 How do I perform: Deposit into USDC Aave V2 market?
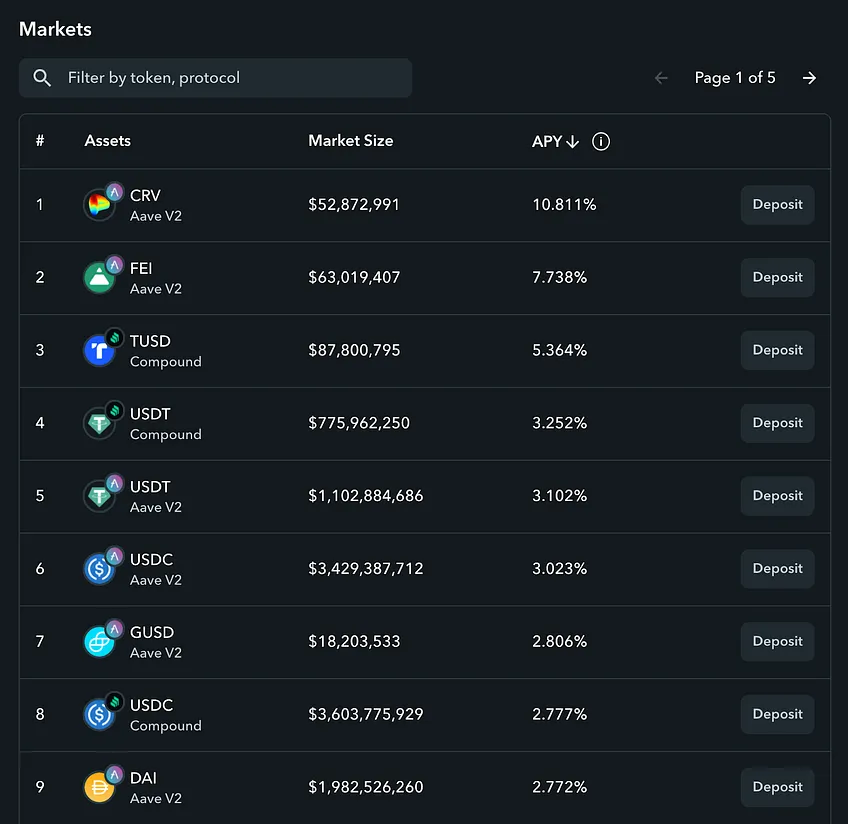[x=777, y=568]
